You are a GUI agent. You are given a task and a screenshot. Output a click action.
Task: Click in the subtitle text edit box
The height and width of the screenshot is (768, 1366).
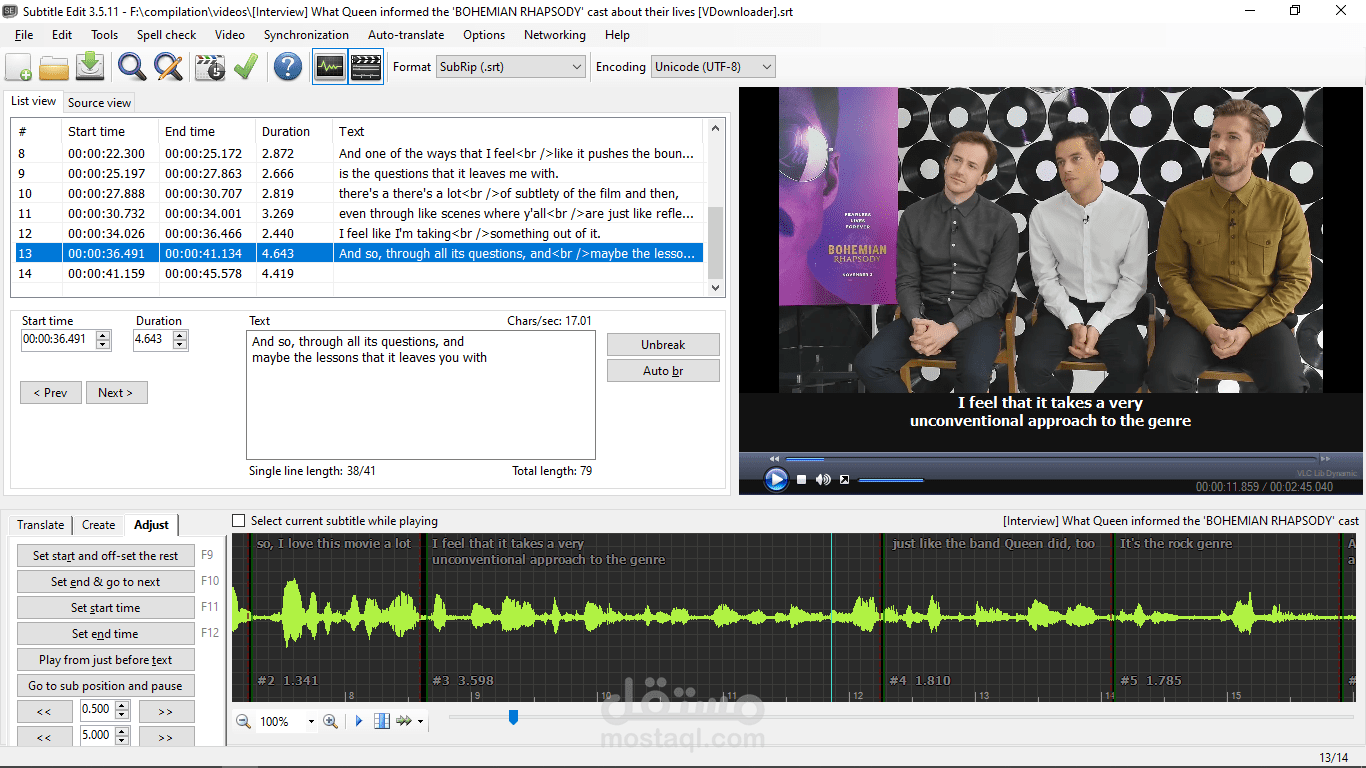pyautogui.click(x=421, y=394)
